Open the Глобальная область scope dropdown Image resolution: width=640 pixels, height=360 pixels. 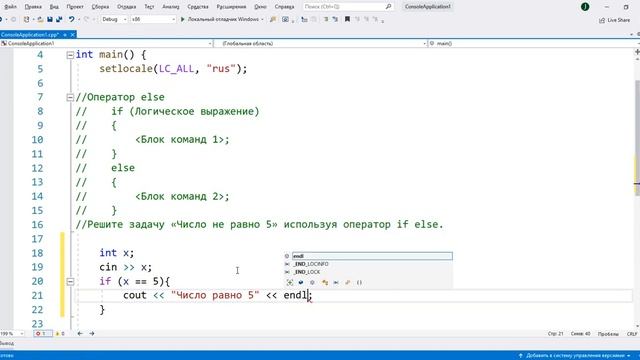click(x=320, y=43)
